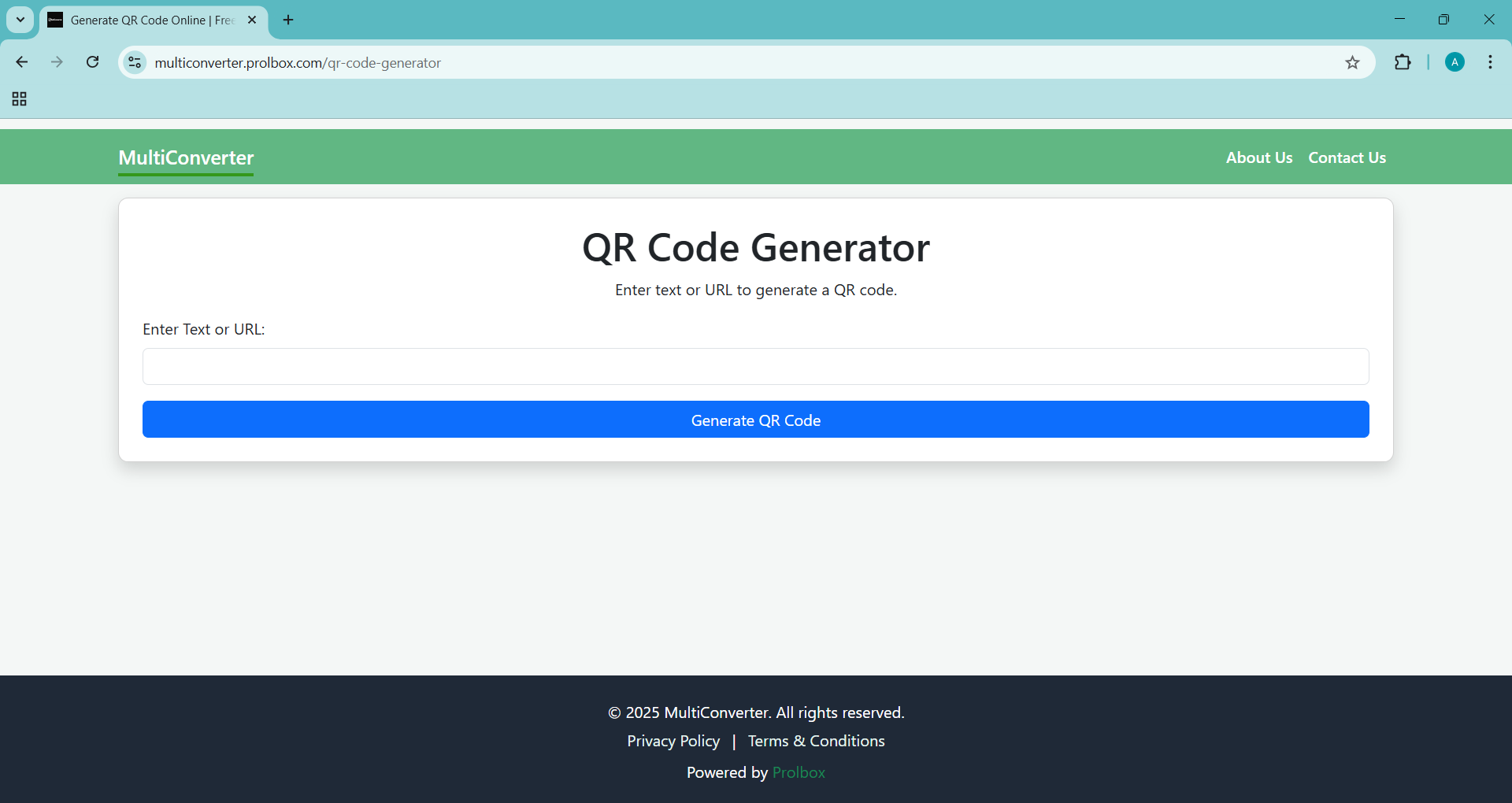Open the Extensions puzzle icon
Screen dimensions: 1512x803
point(1403,62)
